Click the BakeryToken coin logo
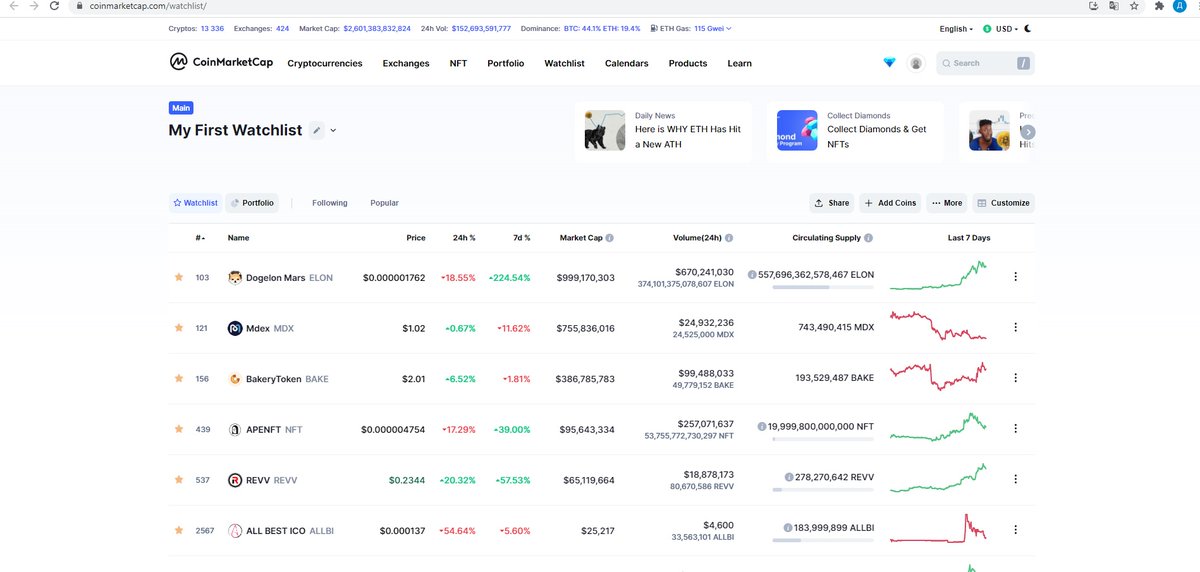The height and width of the screenshot is (572, 1200). click(x=235, y=379)
